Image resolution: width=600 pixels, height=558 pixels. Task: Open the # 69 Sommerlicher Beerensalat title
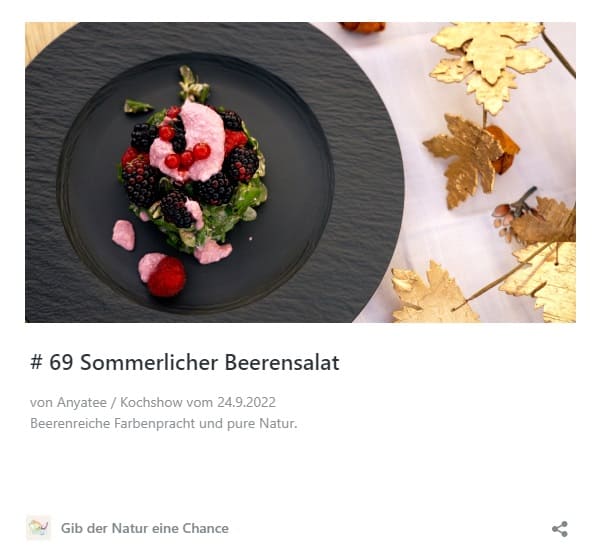tap(184, 362)
